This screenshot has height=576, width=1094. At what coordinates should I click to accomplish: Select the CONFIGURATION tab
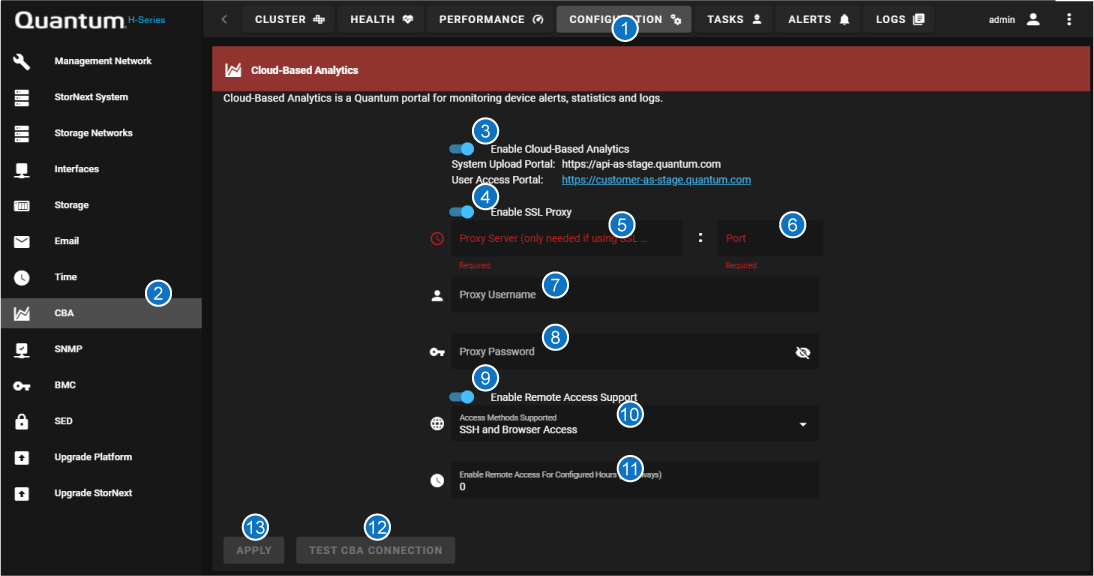click(624, 20)
